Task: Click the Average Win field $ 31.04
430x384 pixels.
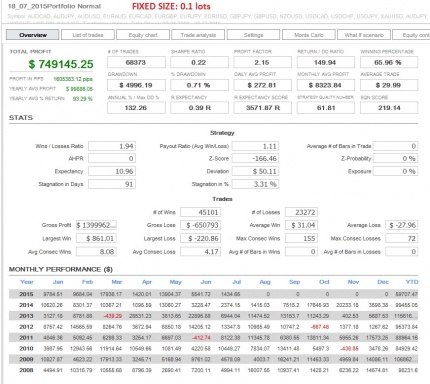Action: coord(301,225)
